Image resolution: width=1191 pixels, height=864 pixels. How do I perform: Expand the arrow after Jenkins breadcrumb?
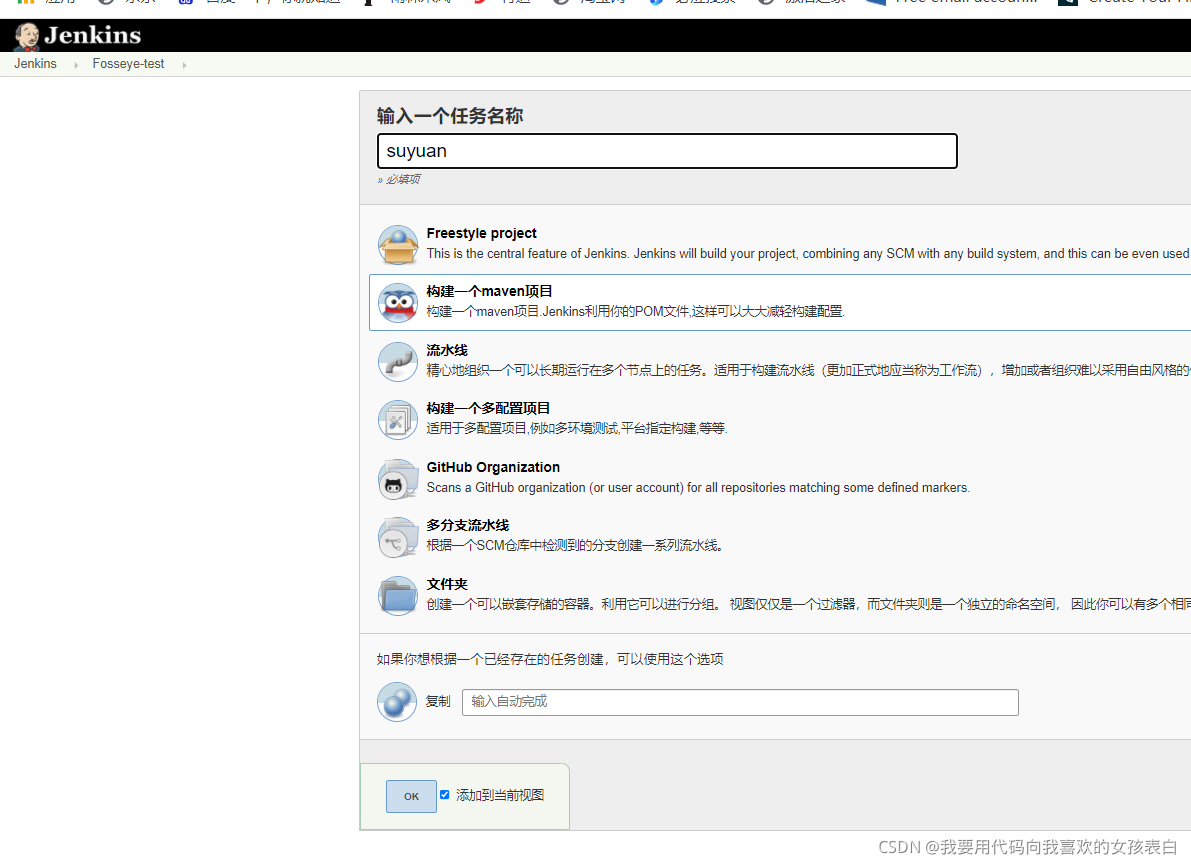point(75,65)
